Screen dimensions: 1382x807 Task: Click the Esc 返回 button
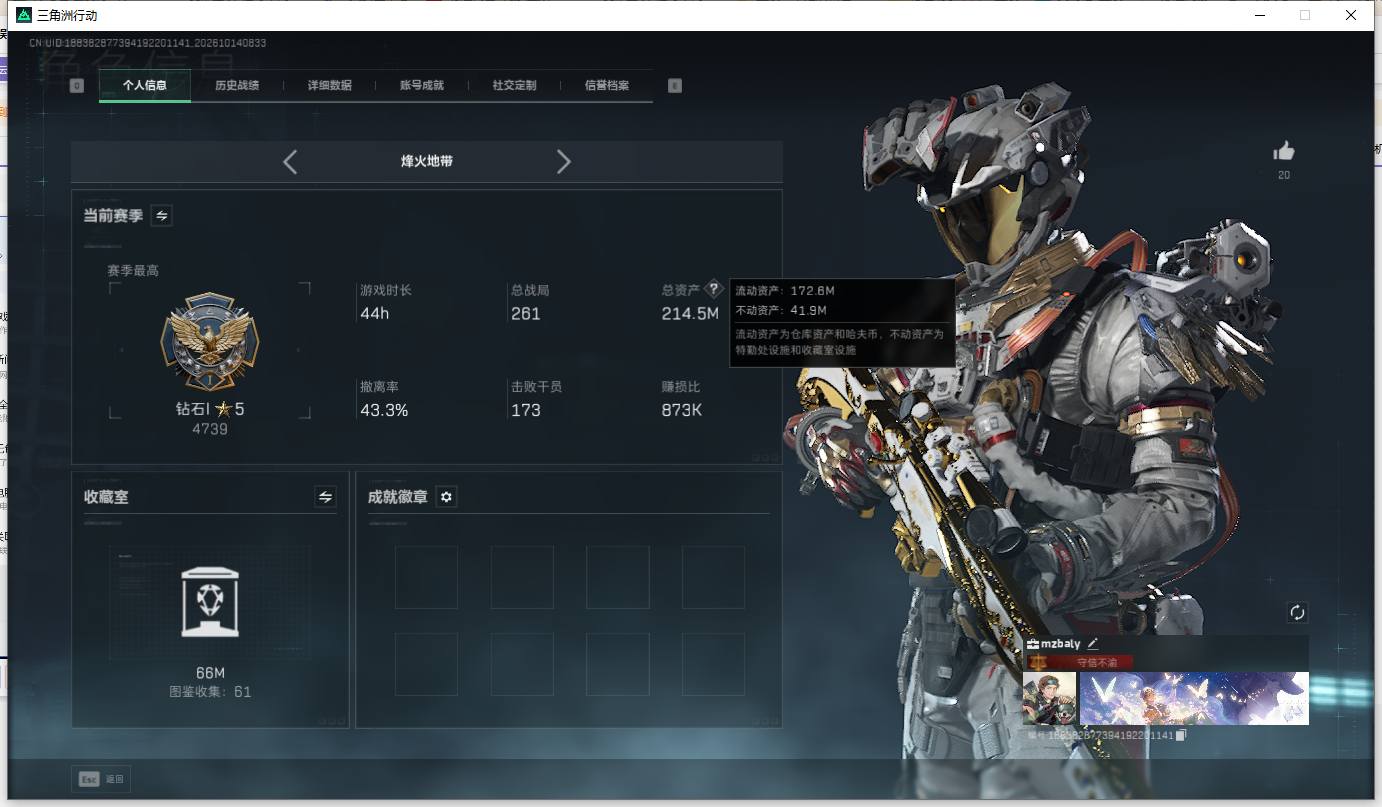coord(100,779)
